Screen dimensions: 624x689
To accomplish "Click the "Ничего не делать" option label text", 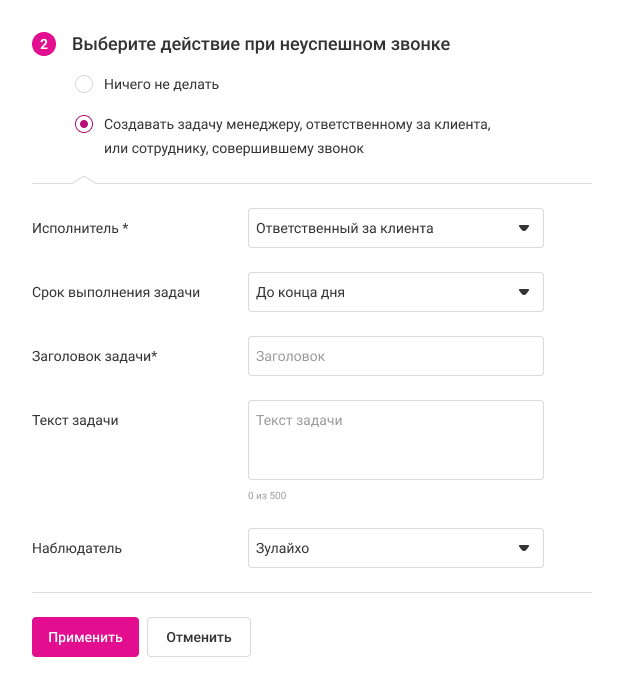I will [161, 84].
